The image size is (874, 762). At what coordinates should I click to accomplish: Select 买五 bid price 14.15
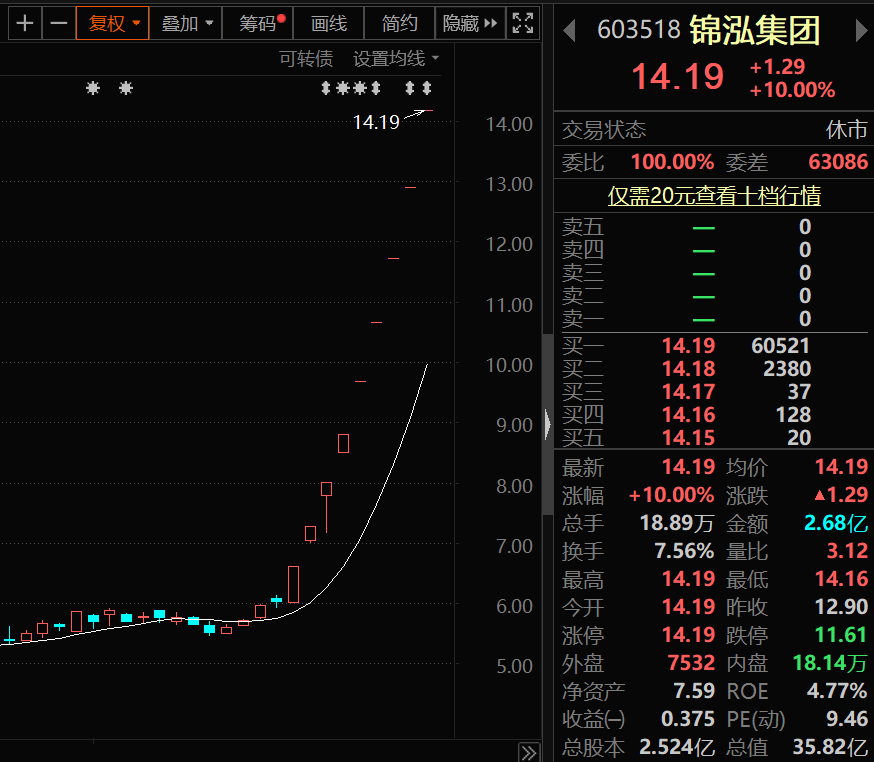pos(688,438)
